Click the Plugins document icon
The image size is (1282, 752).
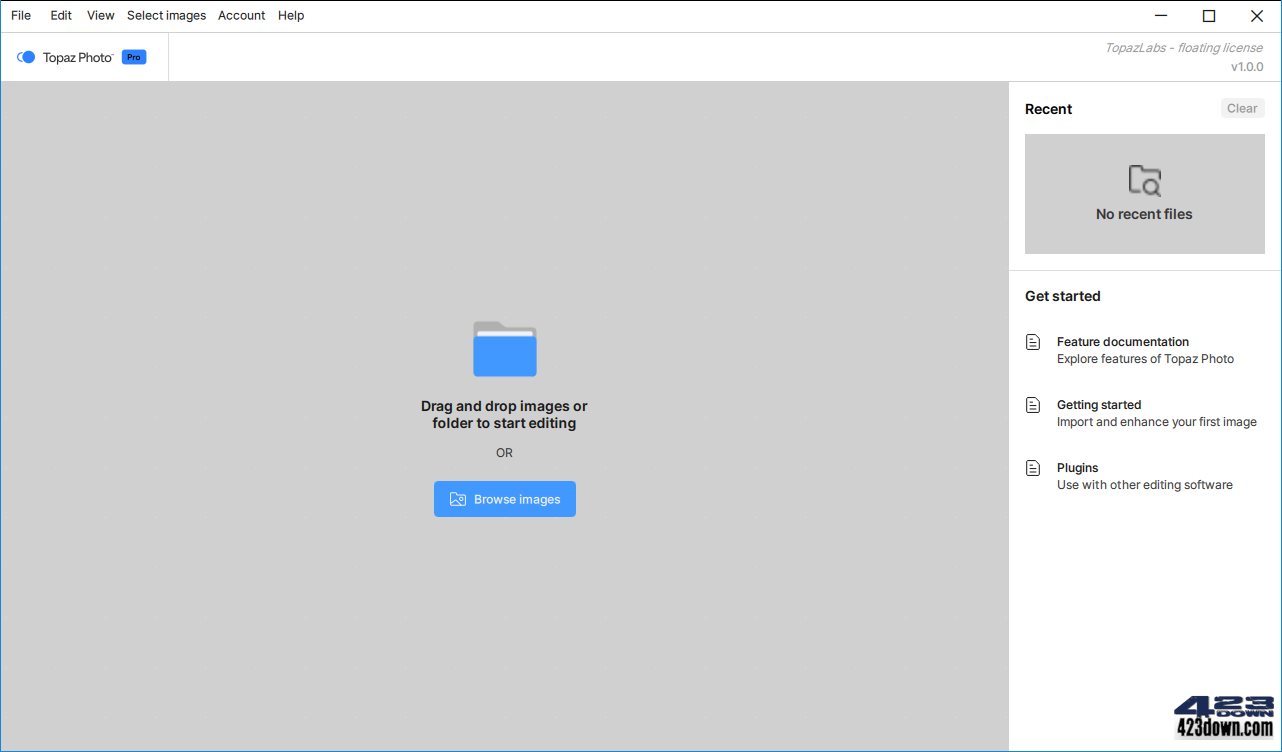(1033, 468)
